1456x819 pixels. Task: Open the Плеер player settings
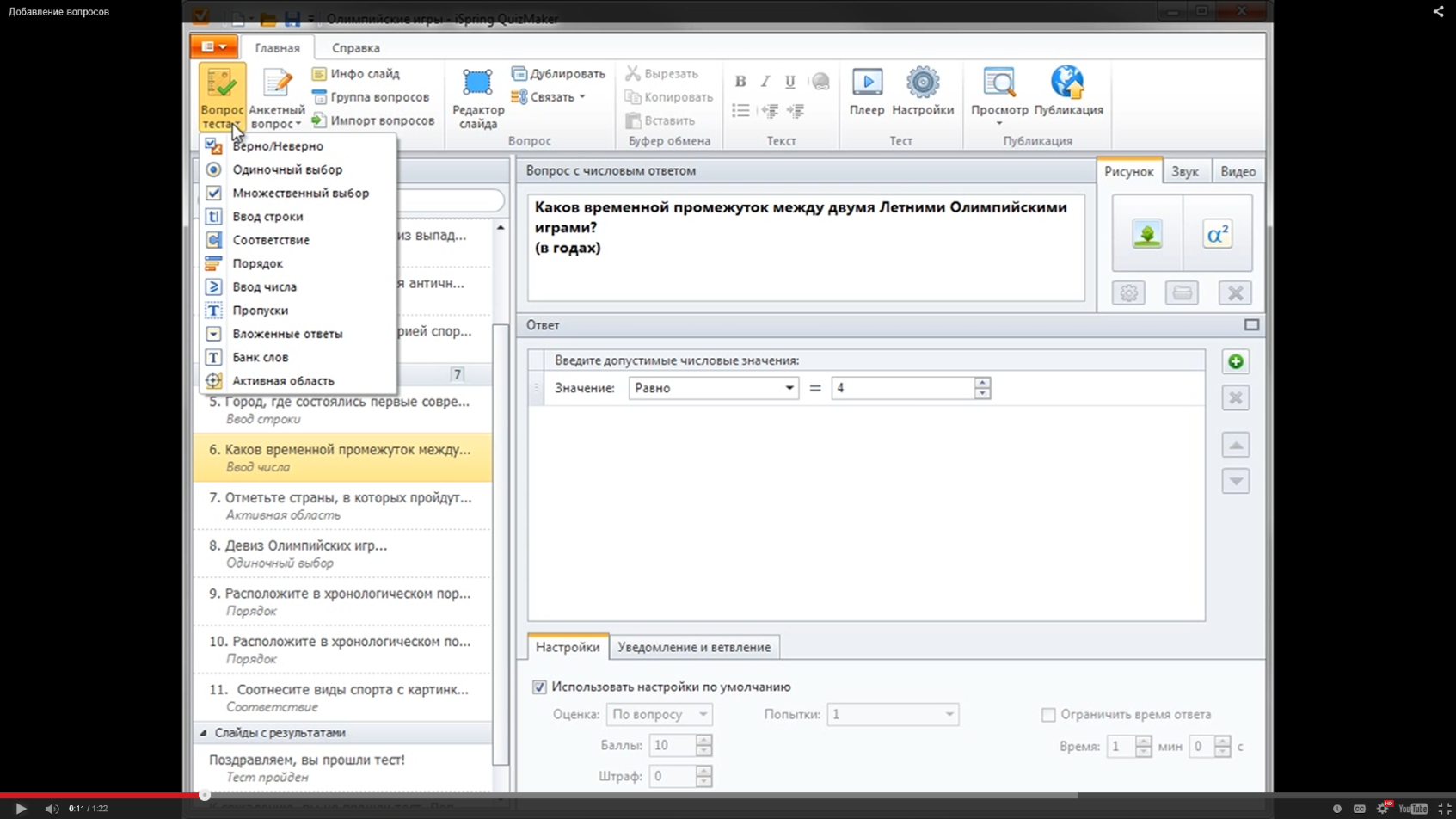coord(867,92)
